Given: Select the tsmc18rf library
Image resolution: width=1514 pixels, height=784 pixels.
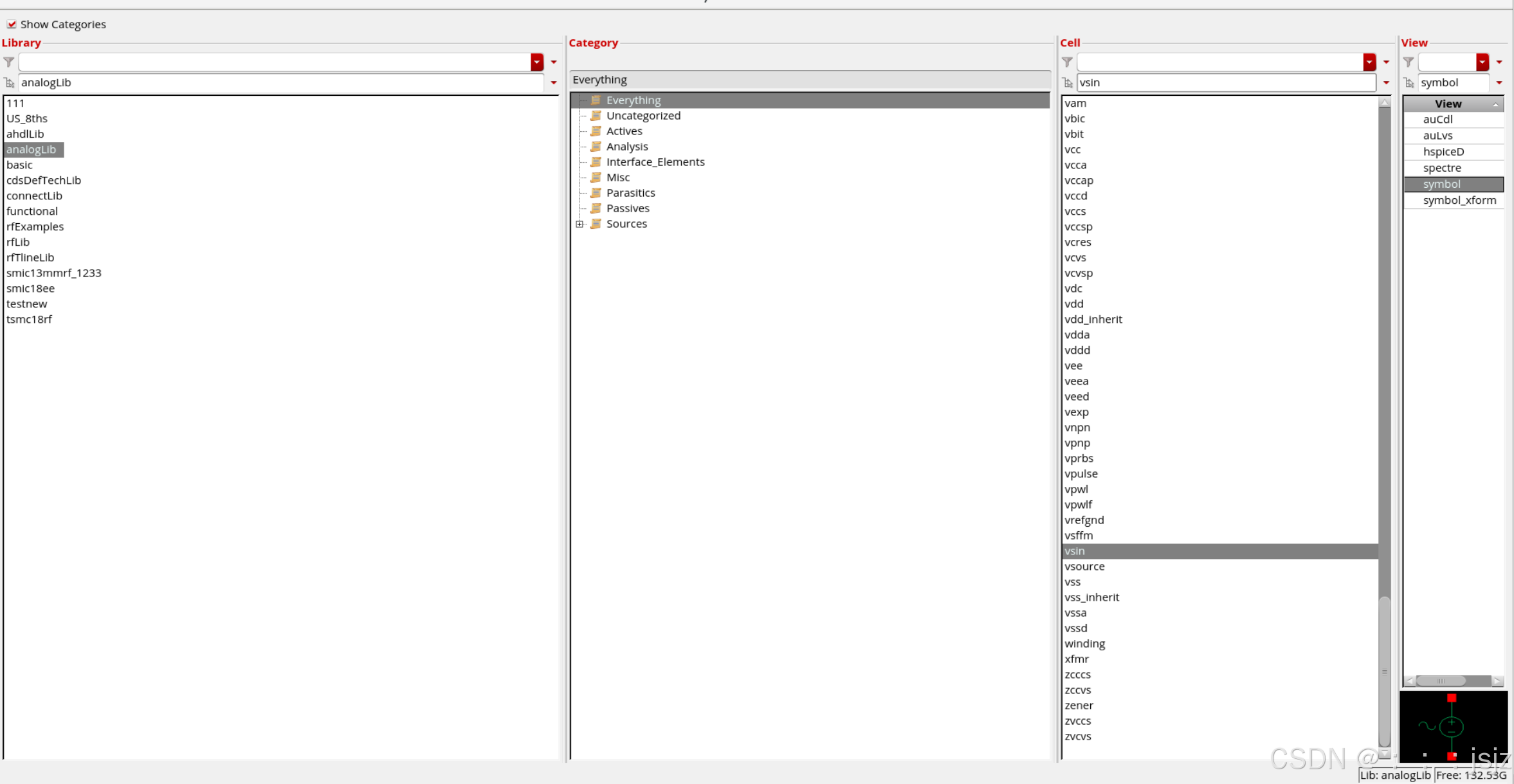Looking at the screenshot, I should tap(29, 320).
